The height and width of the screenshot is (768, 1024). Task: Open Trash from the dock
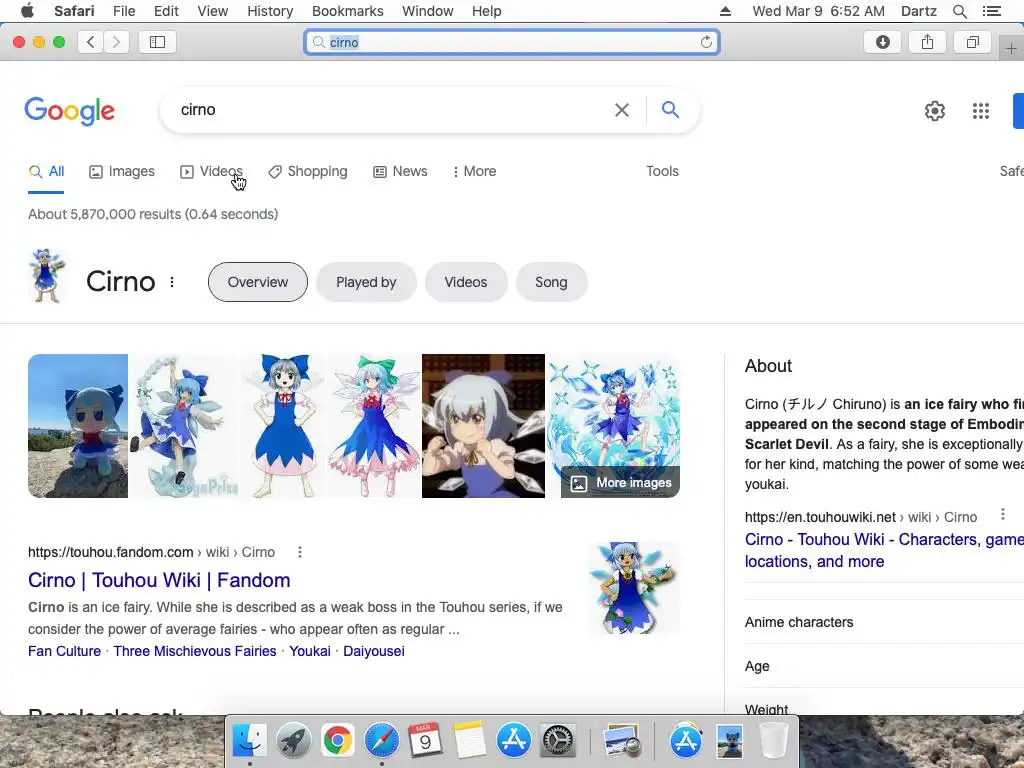click(773, 741)
